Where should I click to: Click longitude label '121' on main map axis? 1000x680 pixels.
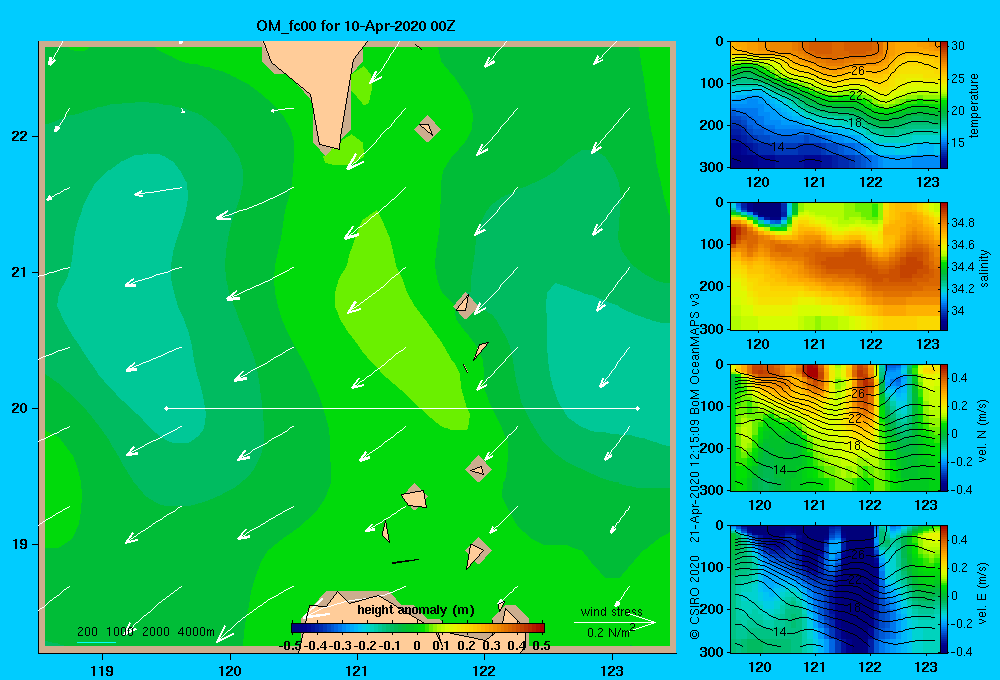coord(357,670)
